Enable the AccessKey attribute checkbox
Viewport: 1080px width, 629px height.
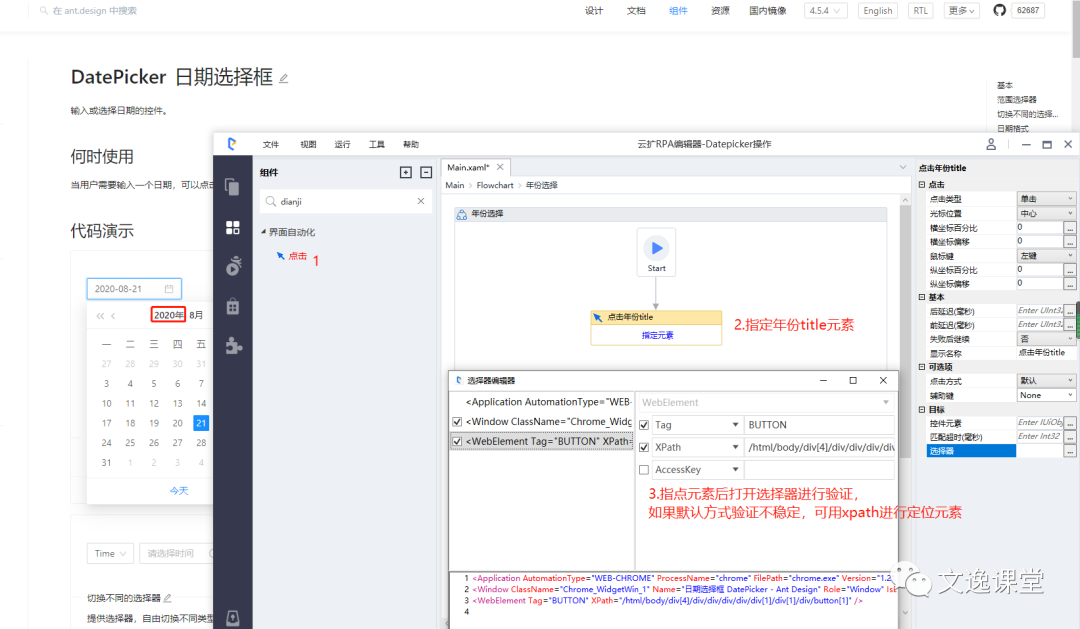point(643,470)
